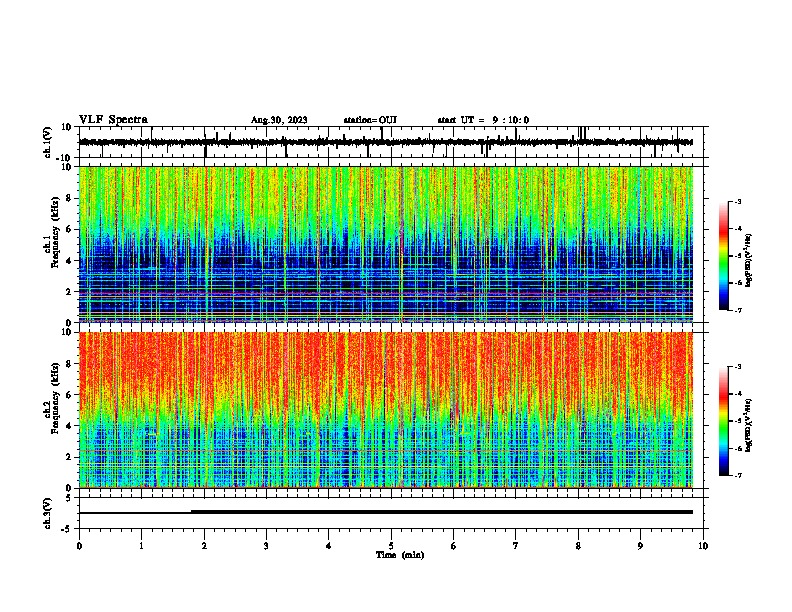
Task: Click the ch.1 spectrogram plot
Action: [386, 244]
